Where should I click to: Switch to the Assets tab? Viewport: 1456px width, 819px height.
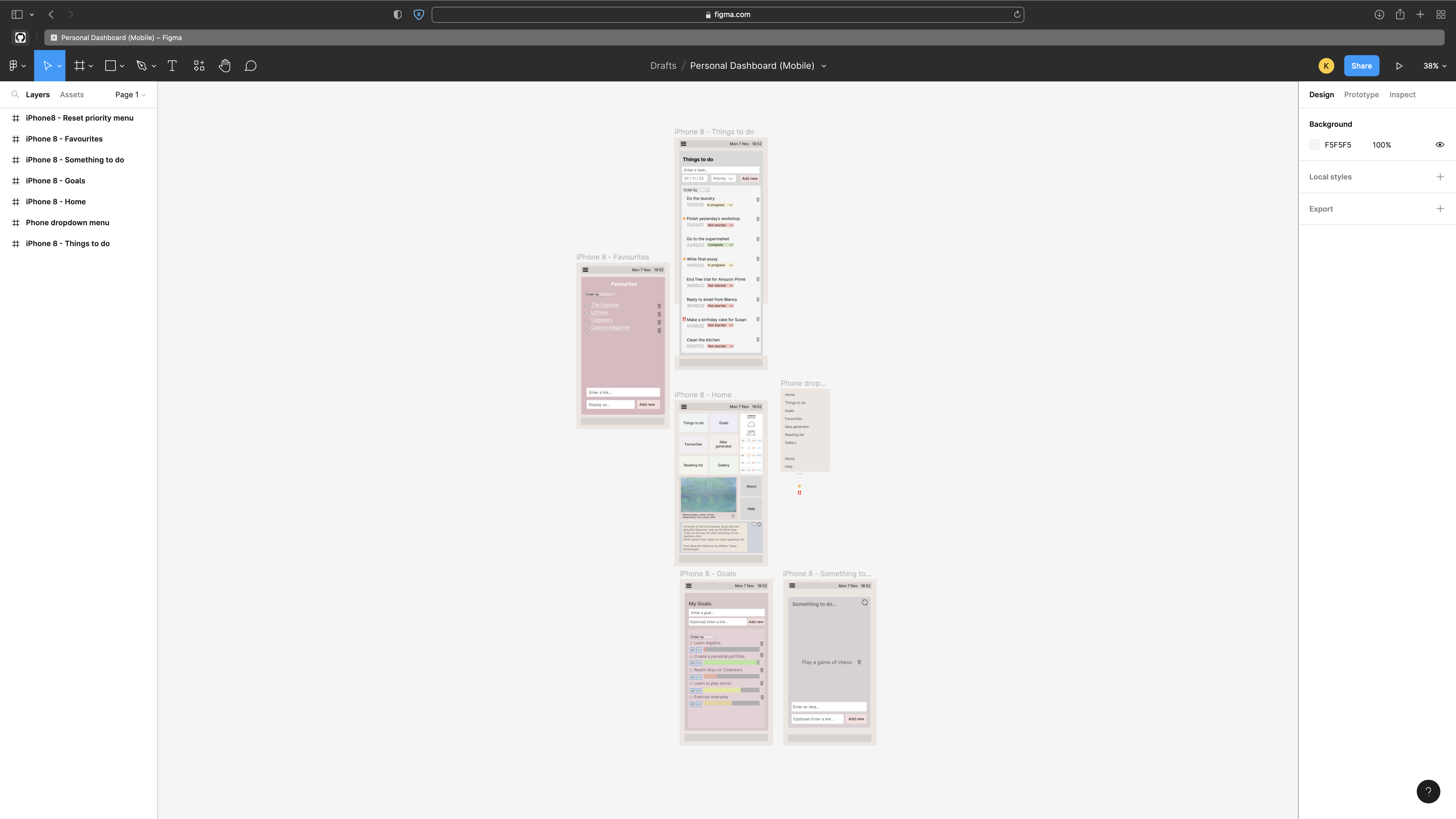point(71,94)
